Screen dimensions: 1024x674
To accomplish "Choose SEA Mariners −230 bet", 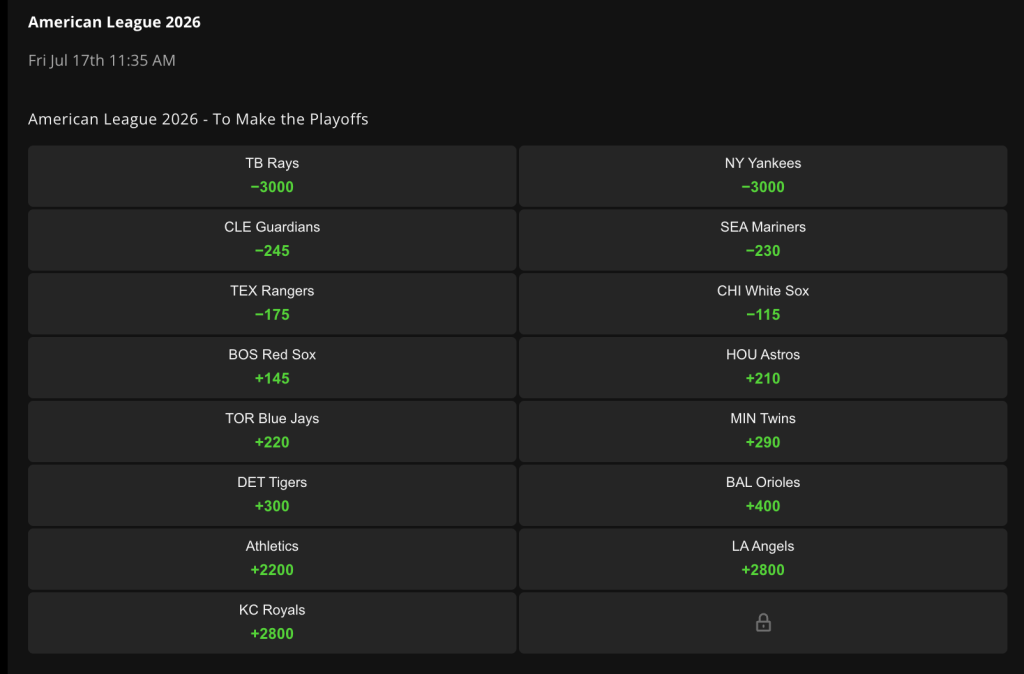I will click(x=763, y=240).
